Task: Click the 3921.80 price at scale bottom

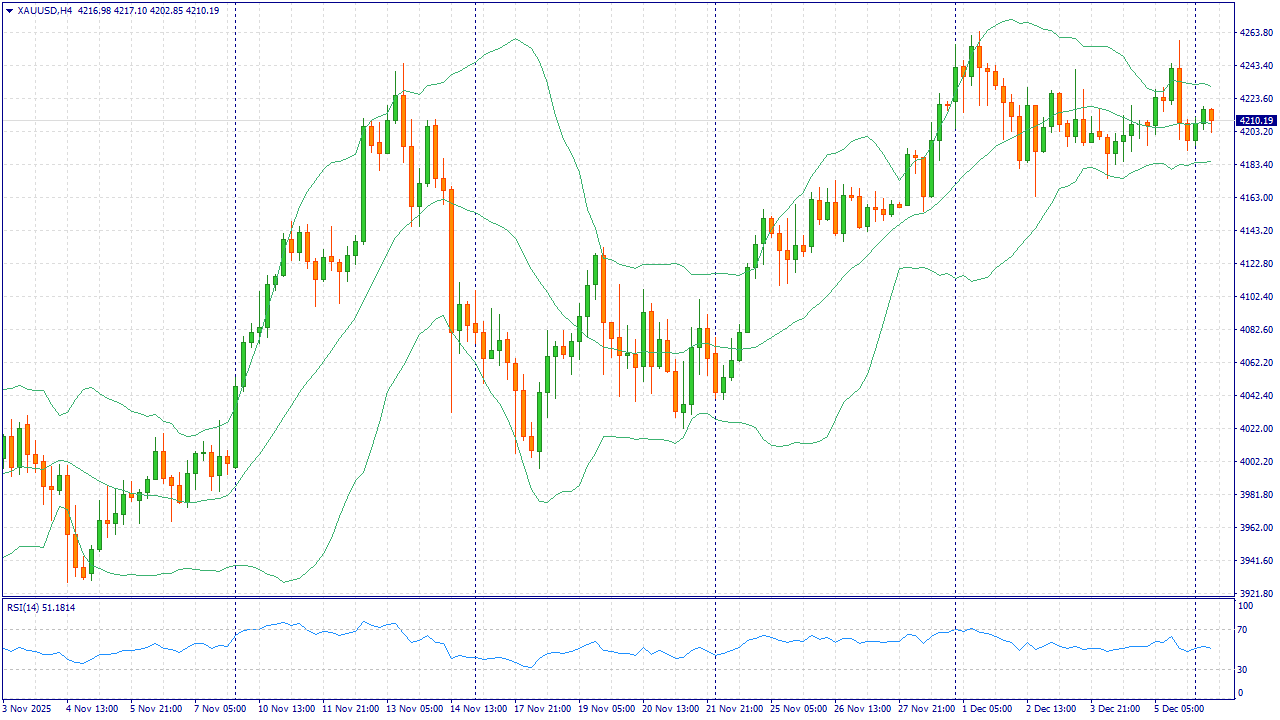Action: [x=1255, y=593]
